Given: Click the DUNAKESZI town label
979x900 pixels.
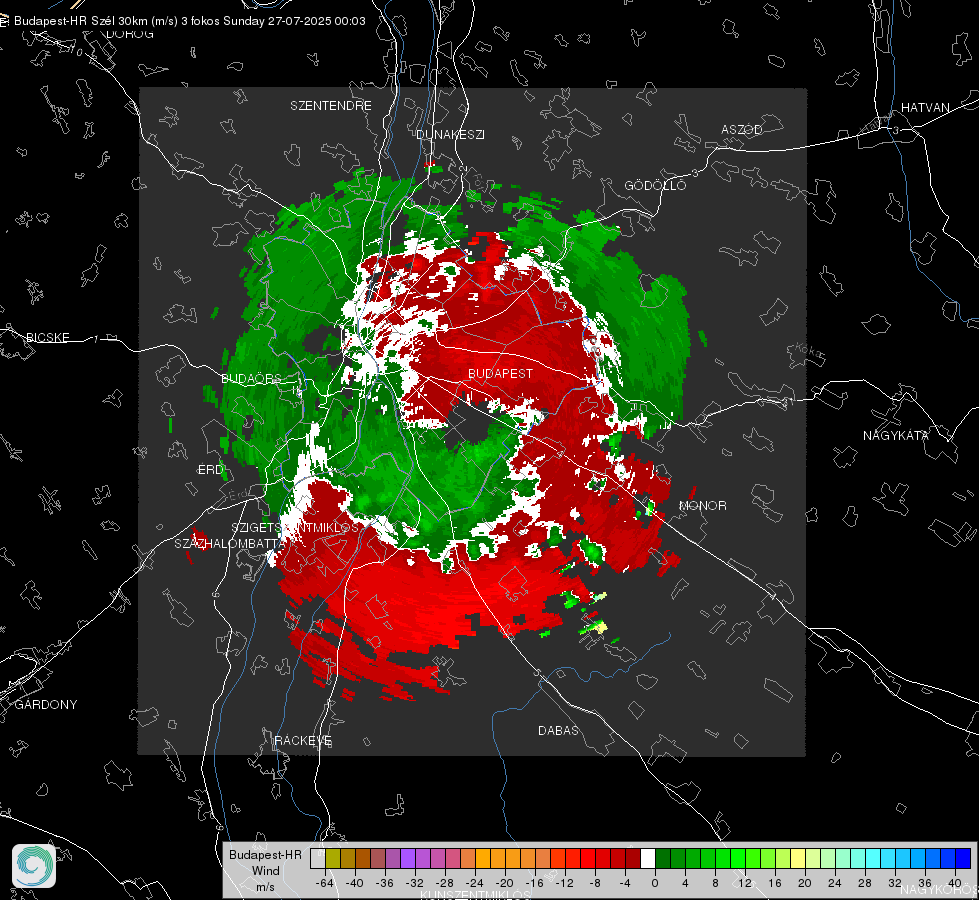Looking at the screenshot, I should (450, 134).
